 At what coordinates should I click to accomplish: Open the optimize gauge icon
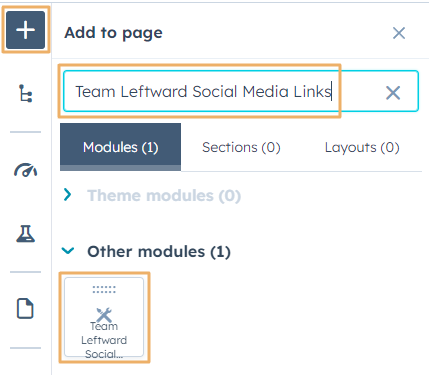click(x=25, y=170)
